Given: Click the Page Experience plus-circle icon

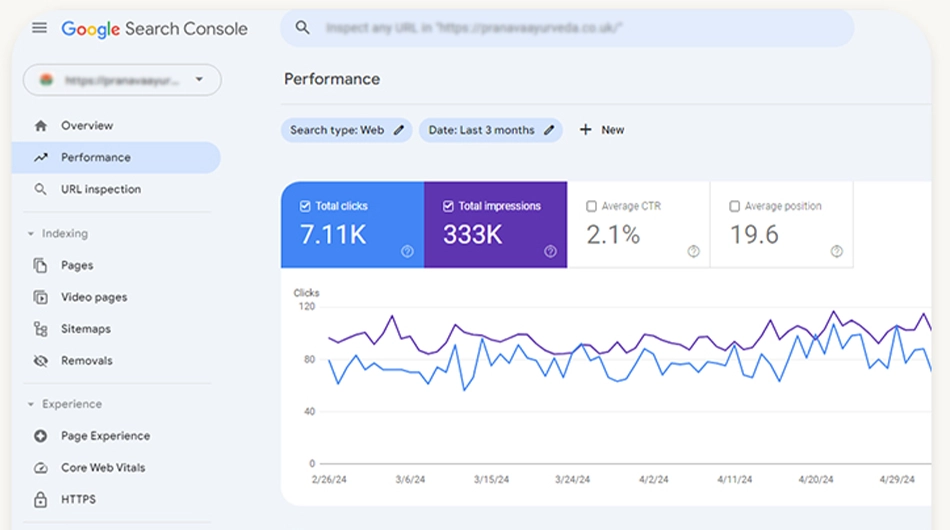Looking at the screenshot, I should [x=41, y=436].
